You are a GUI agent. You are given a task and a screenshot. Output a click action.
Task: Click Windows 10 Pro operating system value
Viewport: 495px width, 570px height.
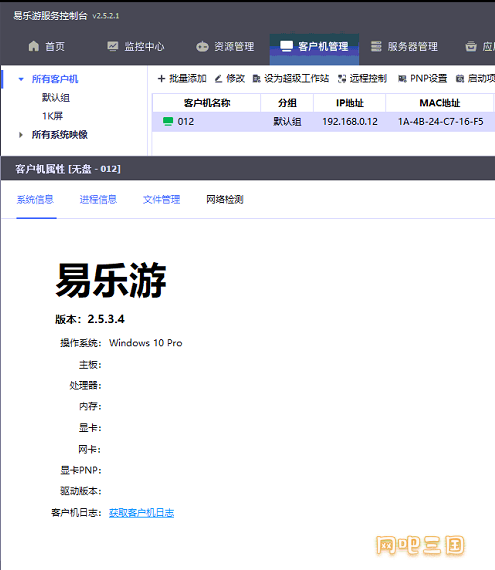coord(146,343)
